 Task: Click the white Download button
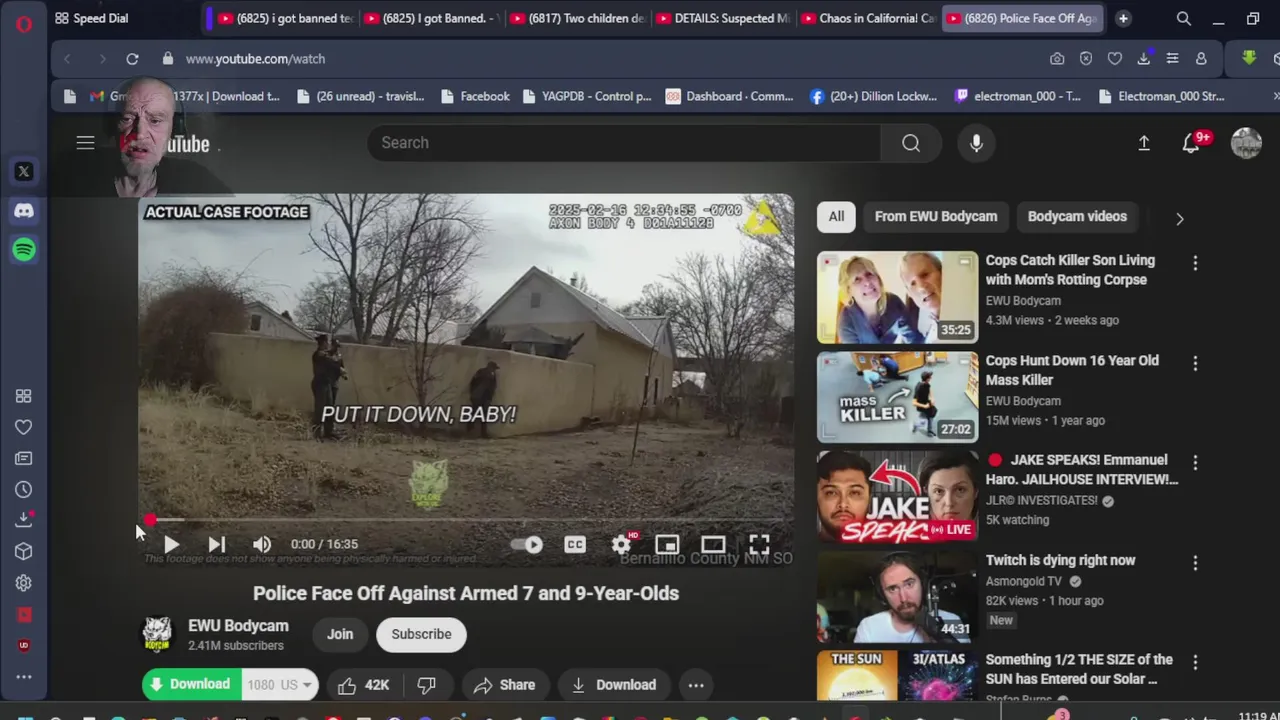point(614,685)
